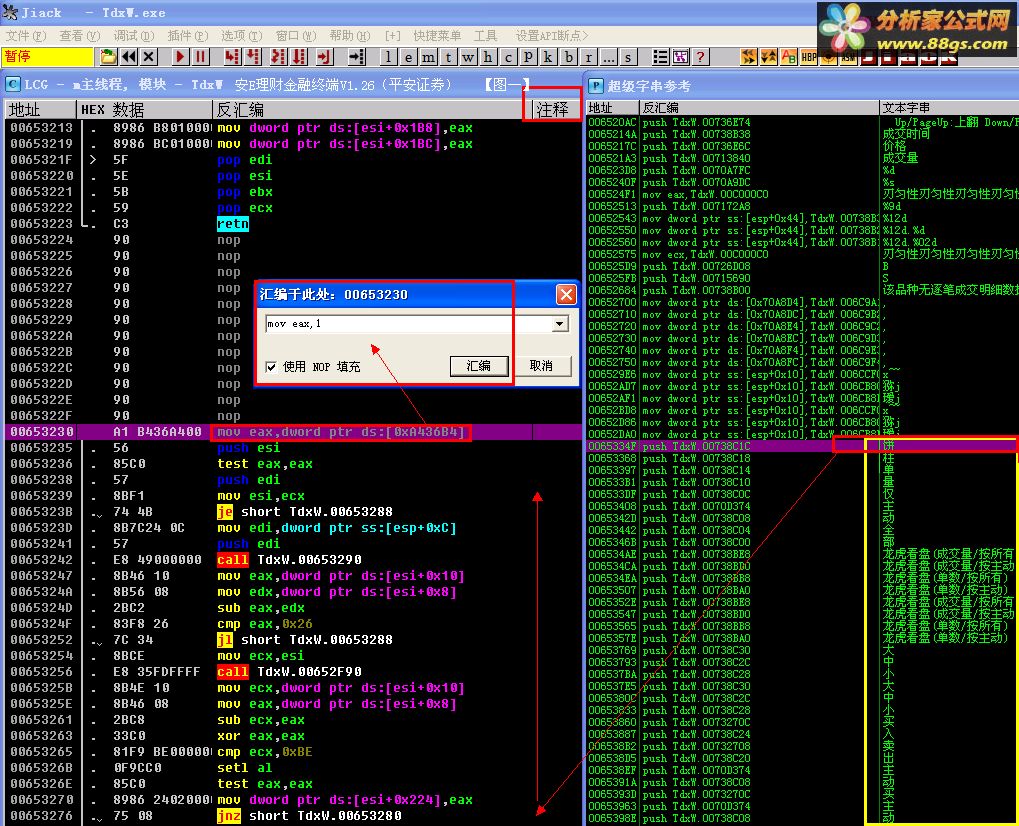Click the Trace Over toolbar icon
Viewport: 1019px width, 826px height.
(299, 57)
